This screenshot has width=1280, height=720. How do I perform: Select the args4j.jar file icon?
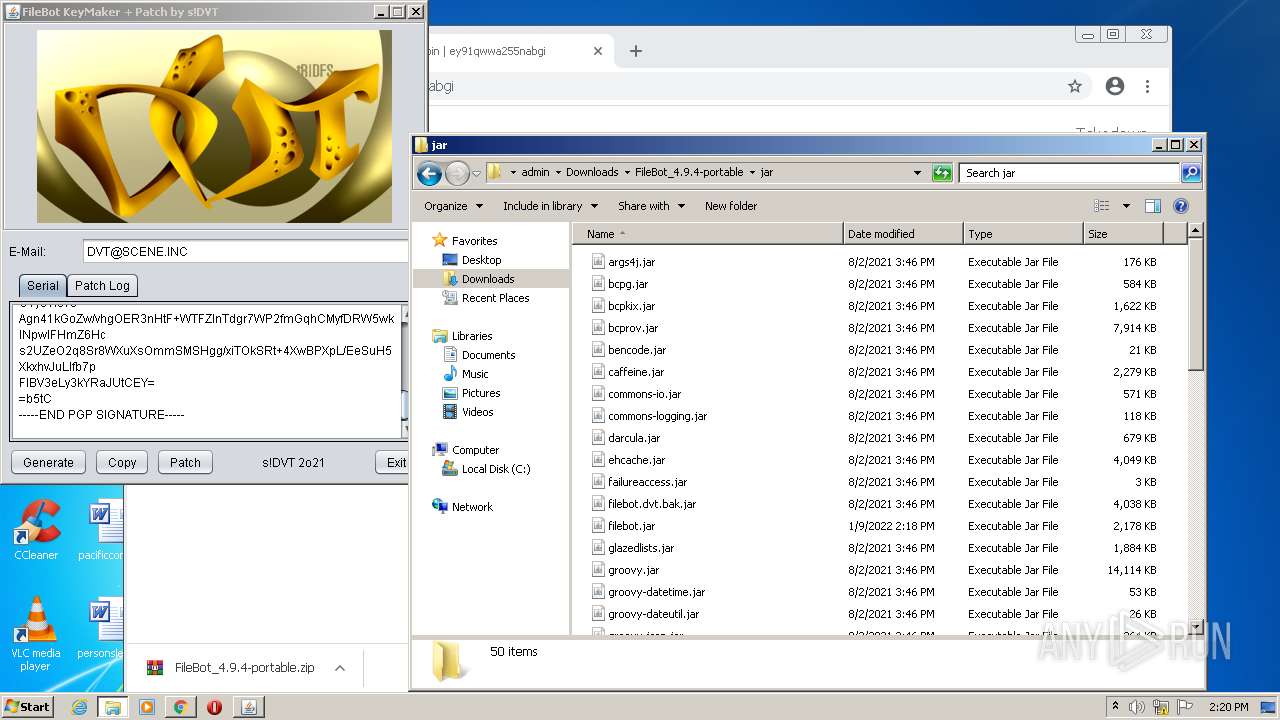598,262
